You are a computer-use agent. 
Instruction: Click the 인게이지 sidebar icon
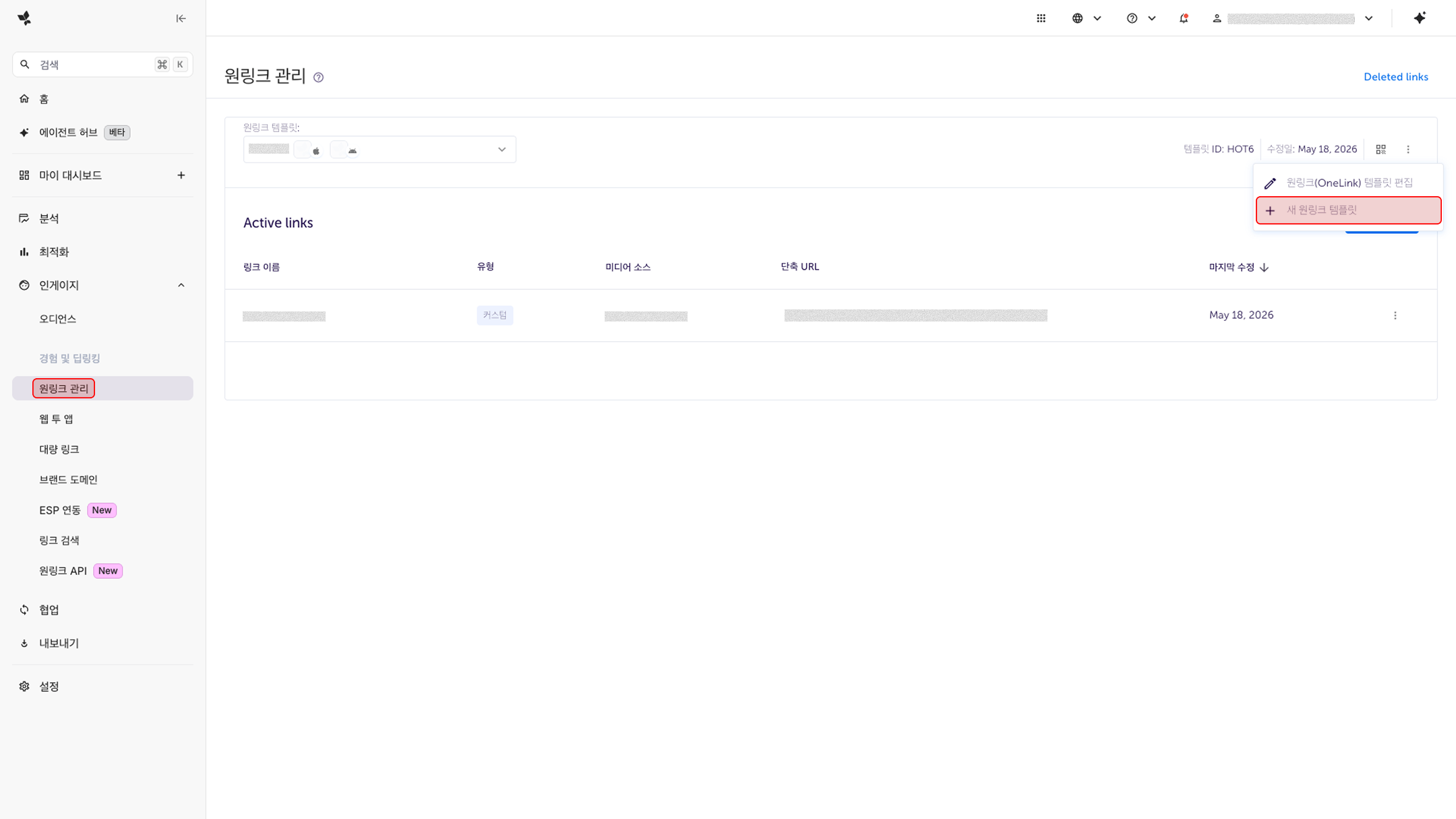(24, 286)
